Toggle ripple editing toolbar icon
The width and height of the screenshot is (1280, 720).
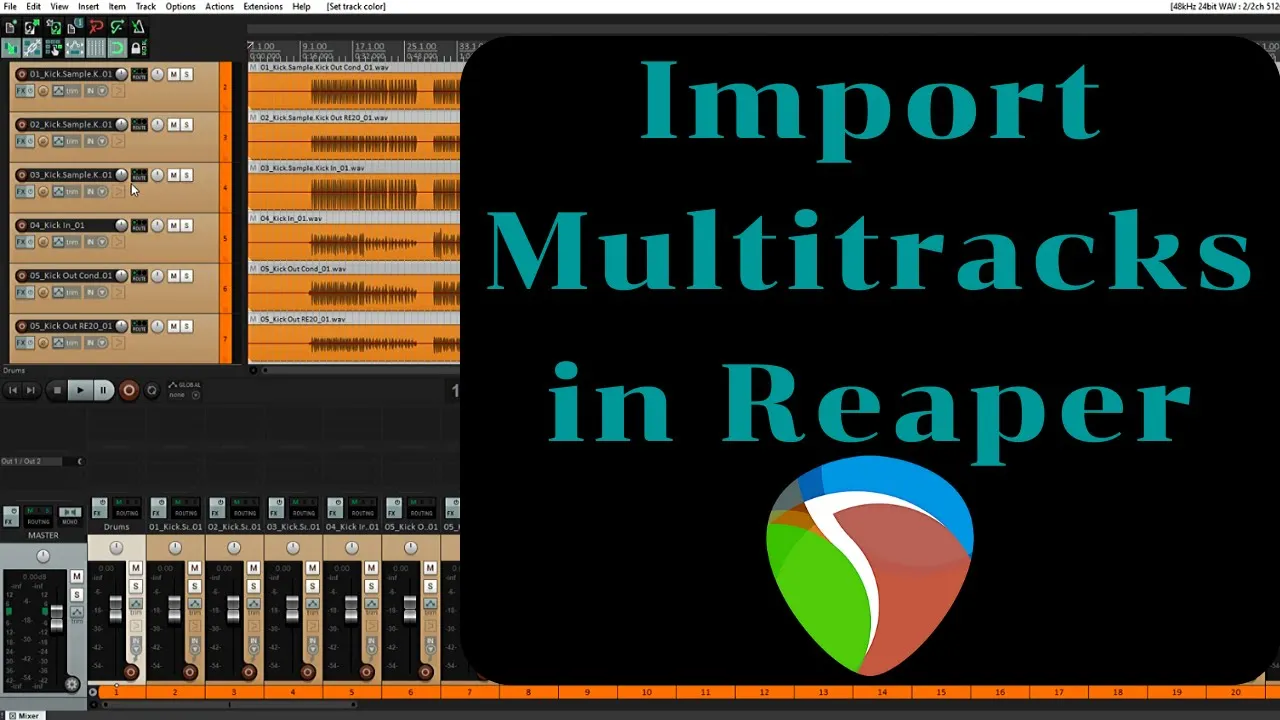coord(54,48)
